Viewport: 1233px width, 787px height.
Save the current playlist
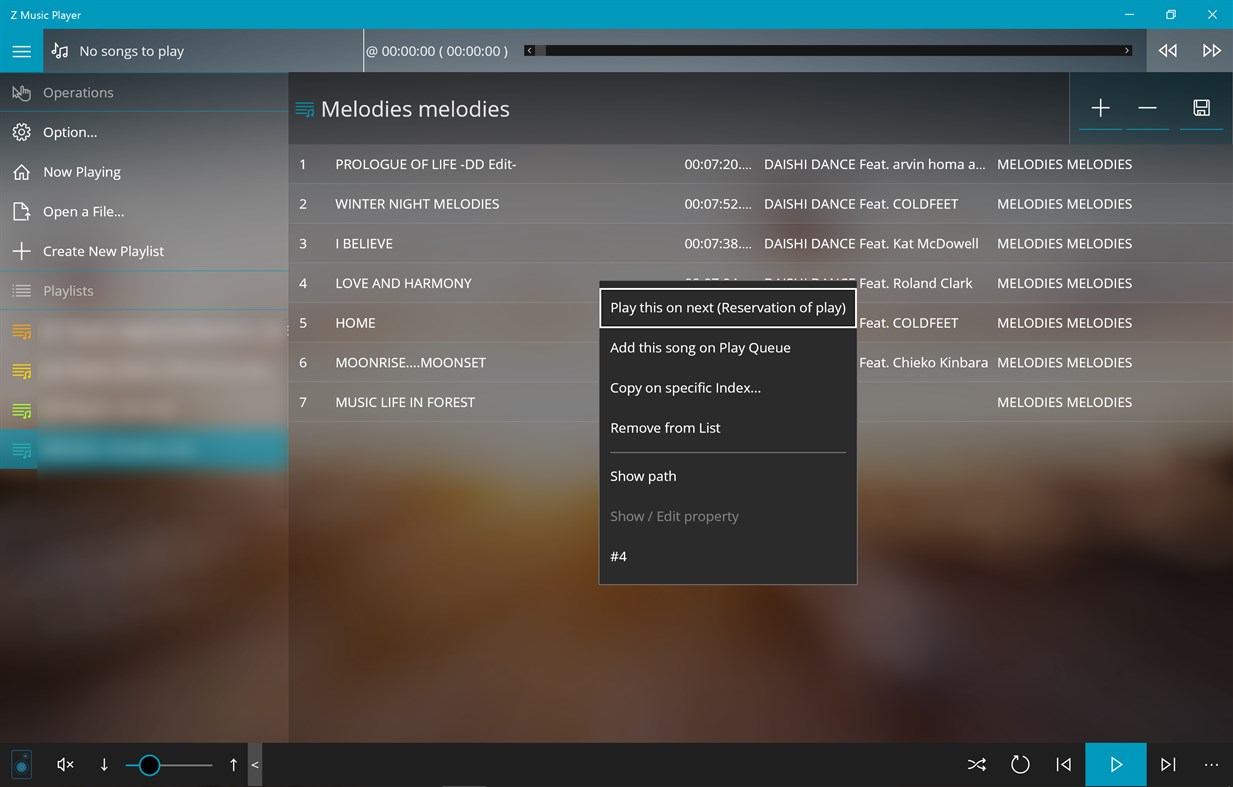[x=1201, y=108]
